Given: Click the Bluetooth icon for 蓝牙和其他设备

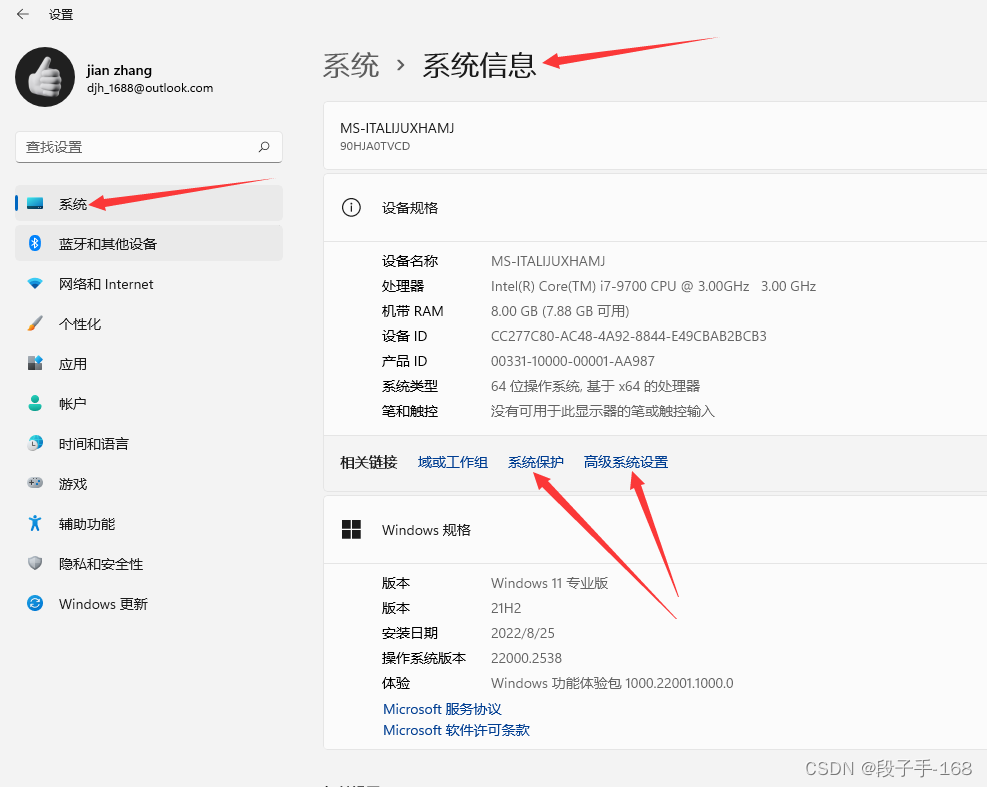Looking at the screenshot, I should coord(35,243).
